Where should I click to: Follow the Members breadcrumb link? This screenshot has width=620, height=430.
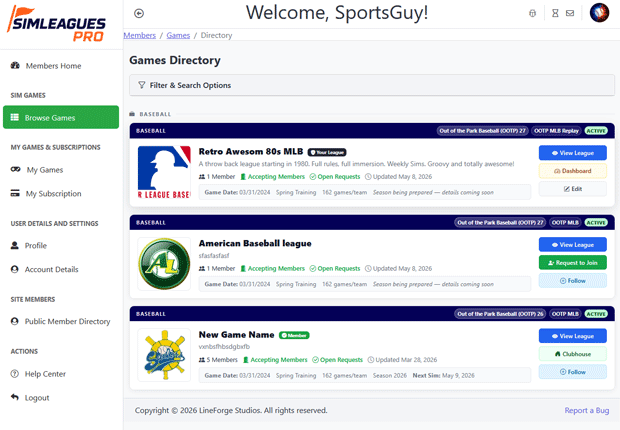pos(140,35)
